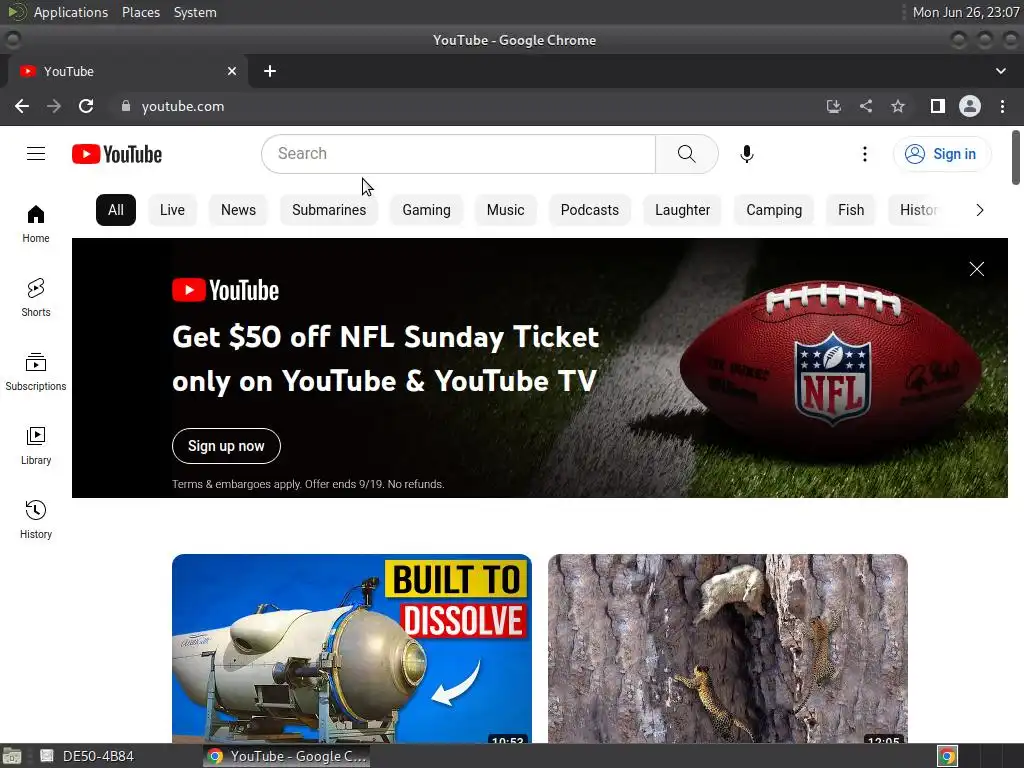Image resolution: width=1024 pixels, height=768 pixels.
Task: Click the install app icon in address bar
Action: [x=833, y=106]
